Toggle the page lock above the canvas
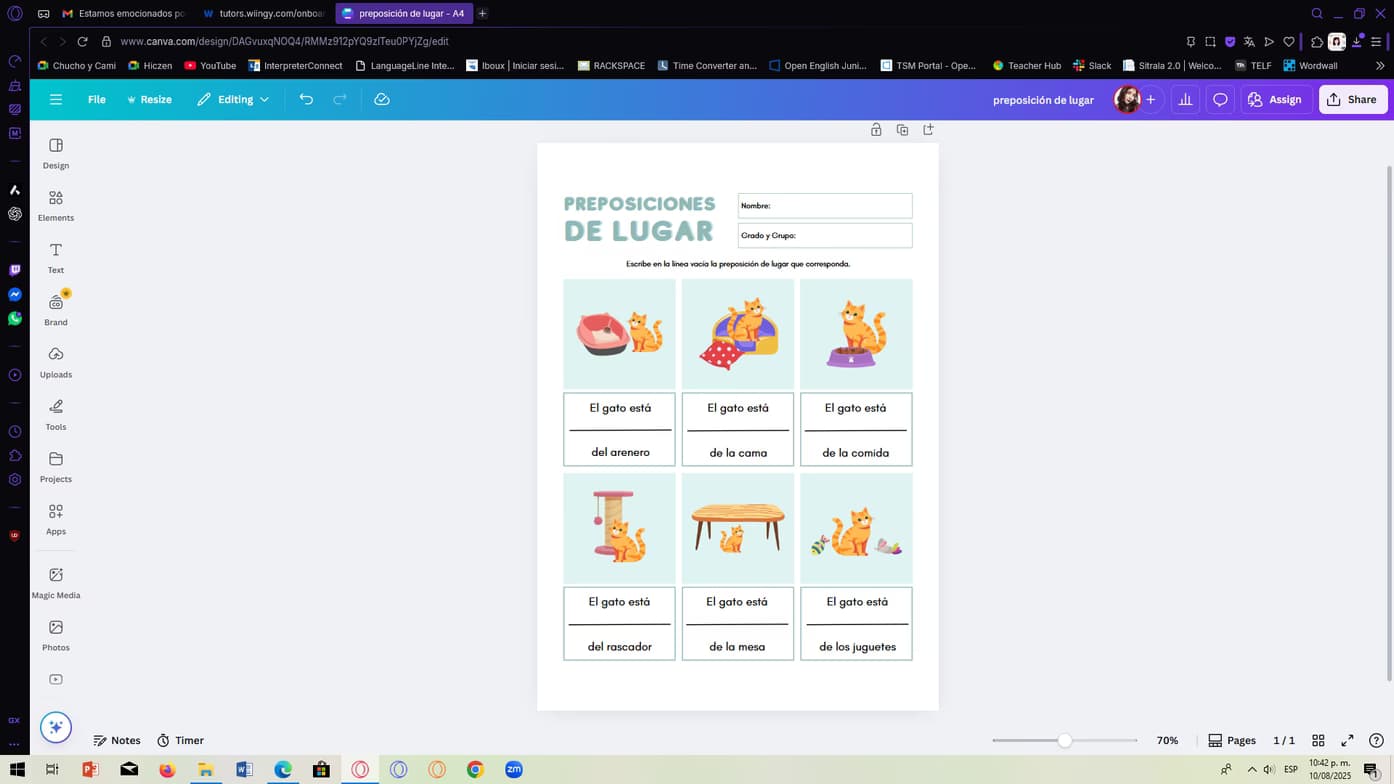 (875, 129)
